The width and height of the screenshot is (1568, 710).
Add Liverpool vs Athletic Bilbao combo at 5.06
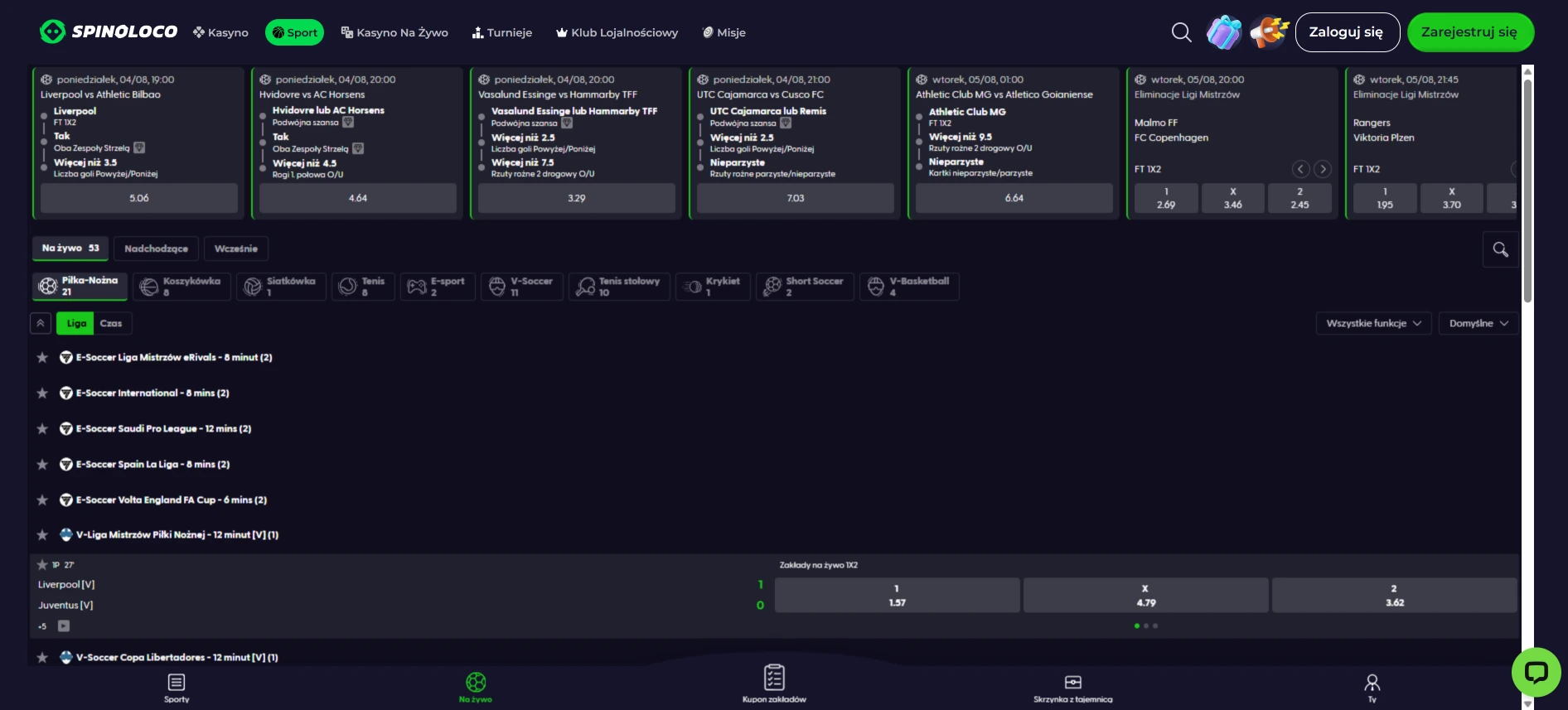tap(139, 198)
